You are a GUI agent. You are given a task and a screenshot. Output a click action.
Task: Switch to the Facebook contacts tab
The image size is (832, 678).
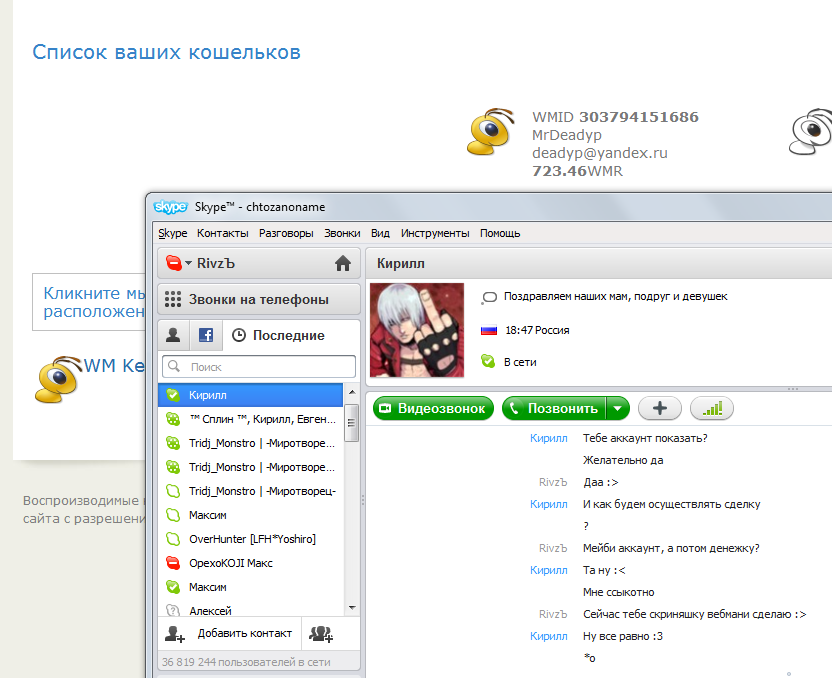pyautogui.click(x=206, y=335)
